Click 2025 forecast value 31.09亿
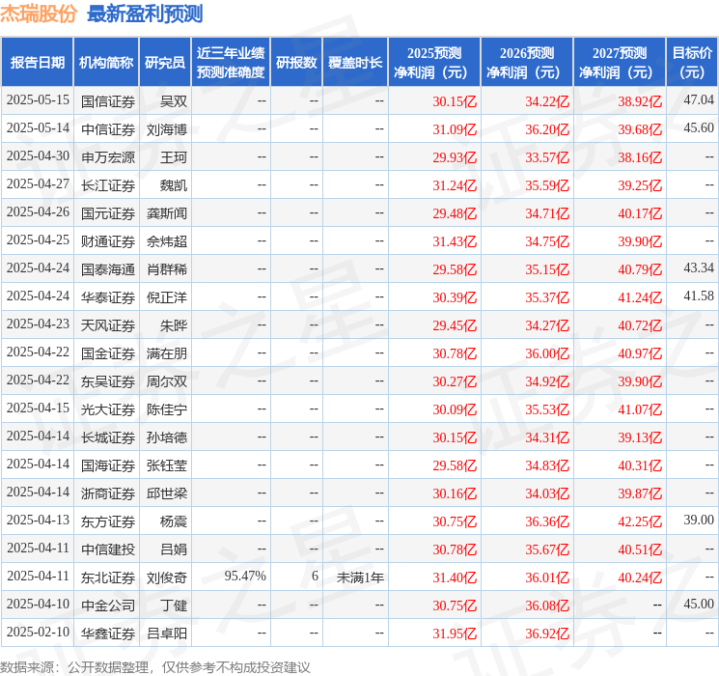Viewport: 719px width, 676px height. click(x=454, y=129)
